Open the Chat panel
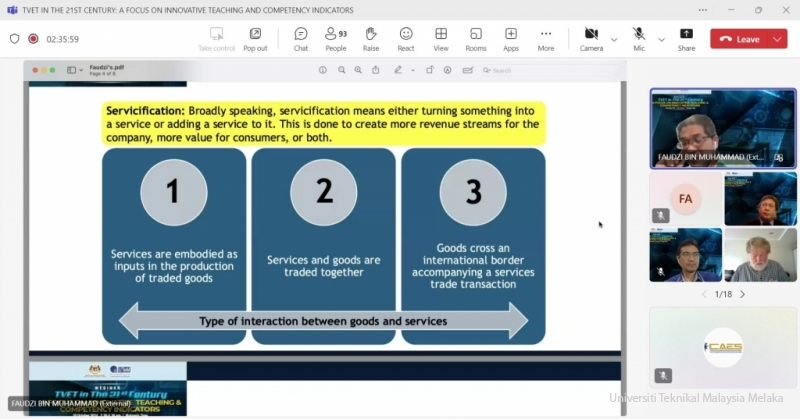The height and width of the screenshot is (419, 800). pos(301,39)
